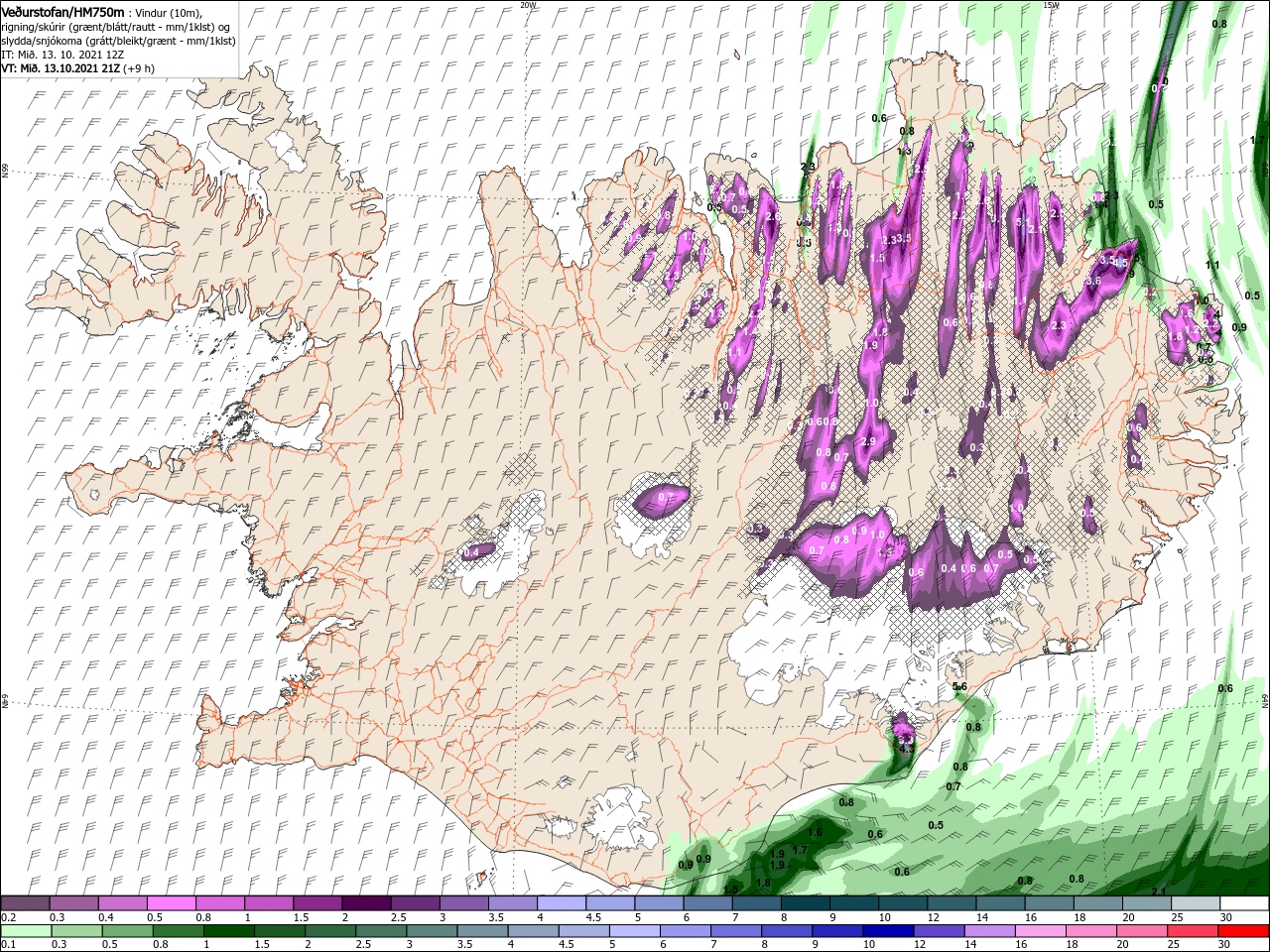Pick the bright red 30 rain swatch
The image size is (1270, 952).
pos(1244,931)
